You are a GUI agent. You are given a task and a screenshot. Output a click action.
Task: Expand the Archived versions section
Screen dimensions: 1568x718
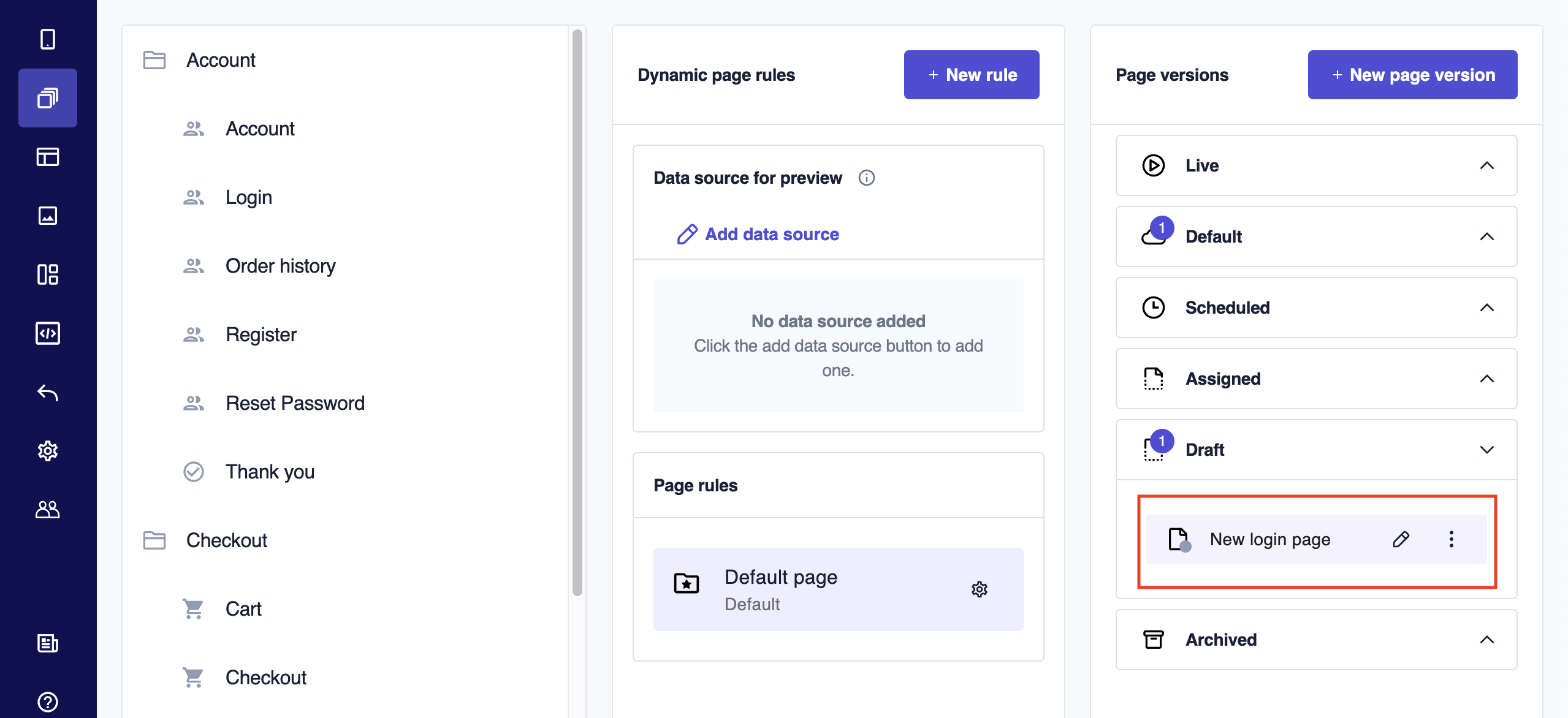1487,640
